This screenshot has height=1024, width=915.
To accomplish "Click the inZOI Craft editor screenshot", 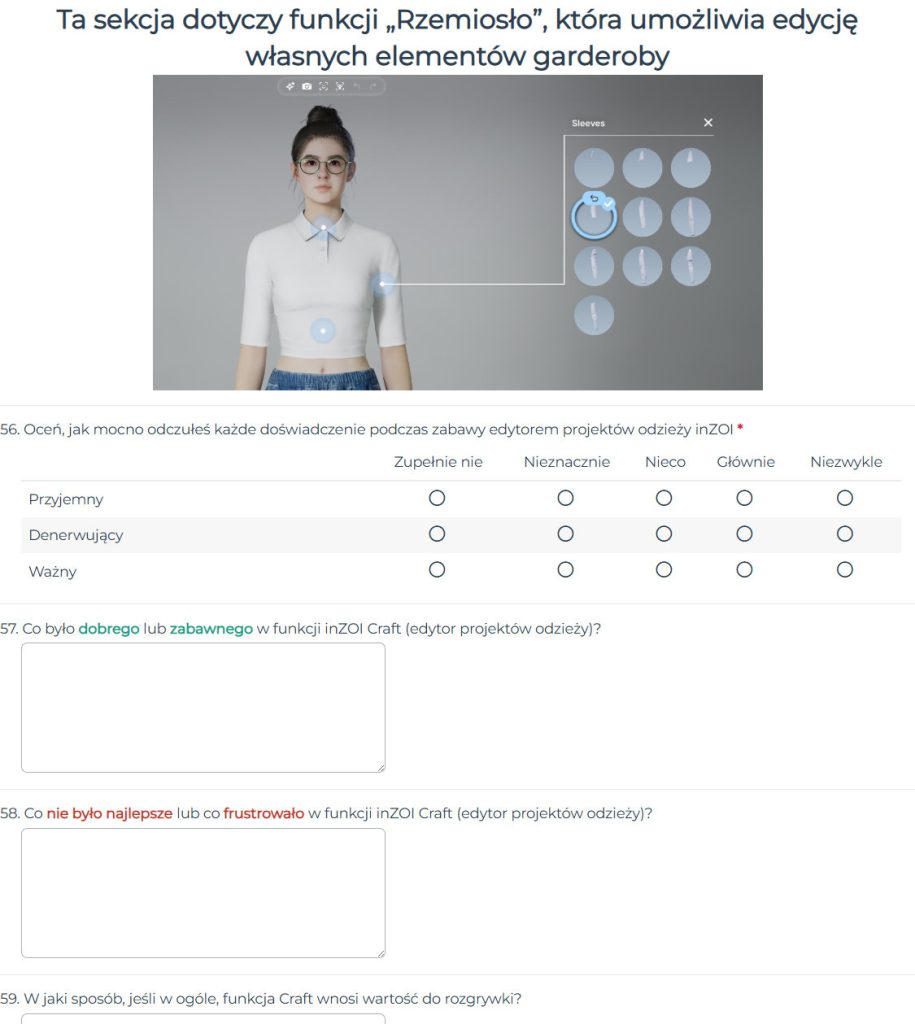I will 458,232.
